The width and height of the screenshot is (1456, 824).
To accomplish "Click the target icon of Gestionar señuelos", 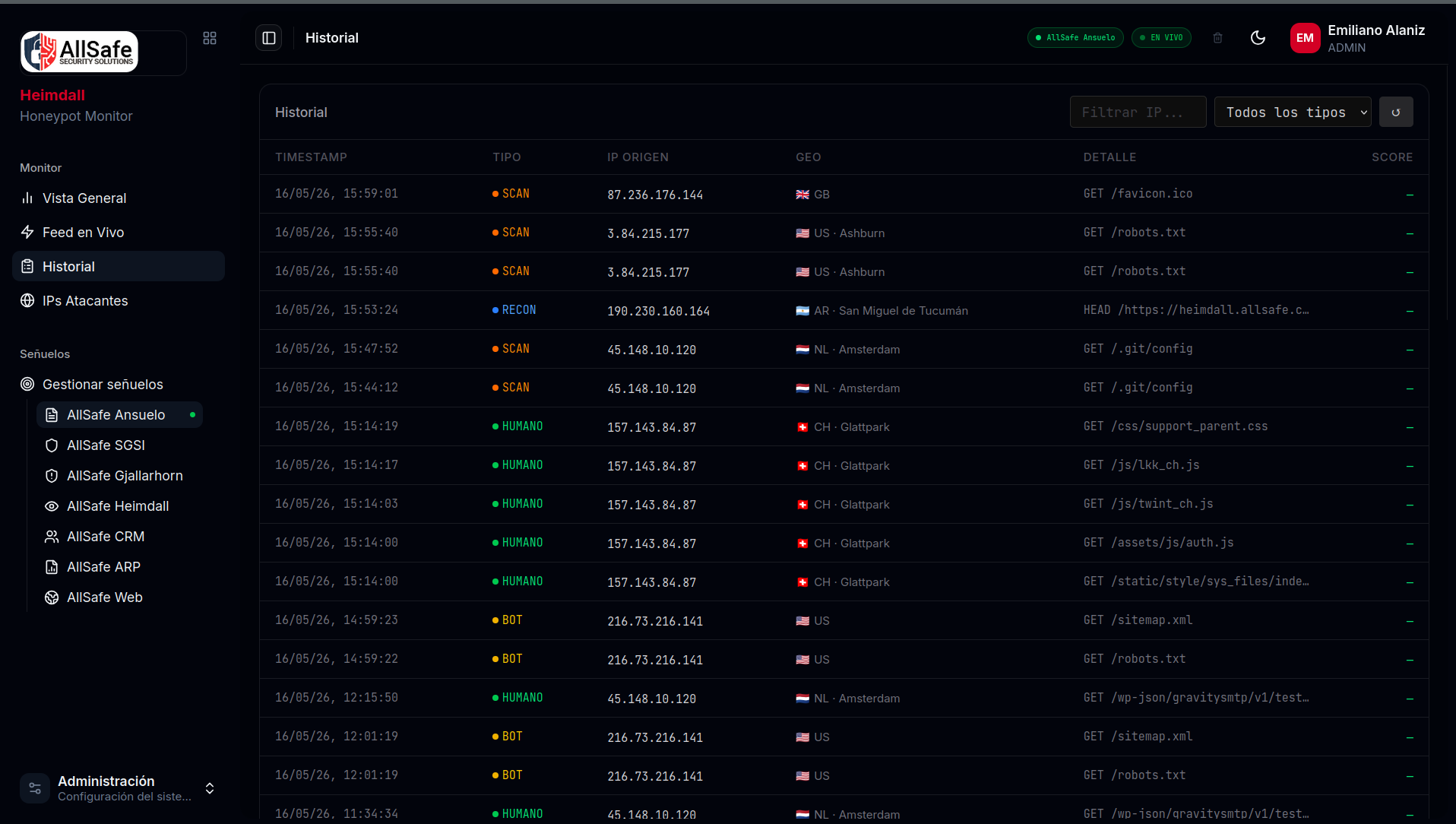I will (27, 385).
